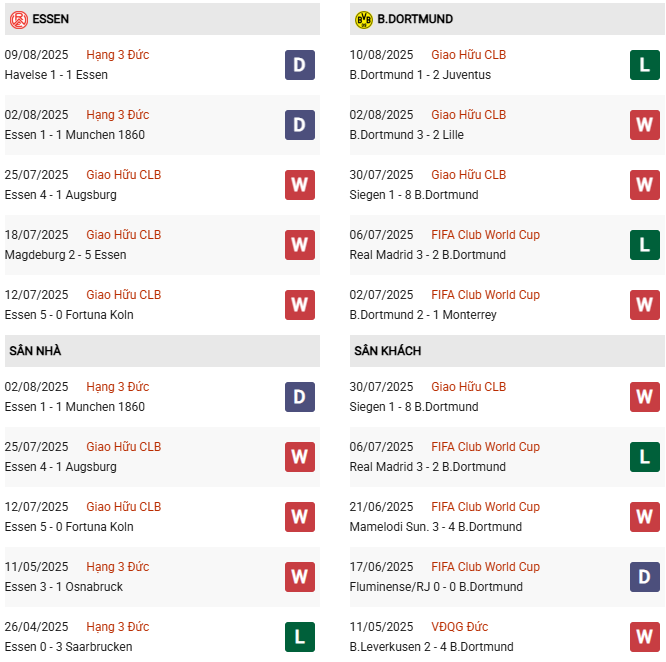Image resolution: width=666 pixels, height=662 pixels.
Task: Click the Essen club logo icon
Action: coord(18,19)
